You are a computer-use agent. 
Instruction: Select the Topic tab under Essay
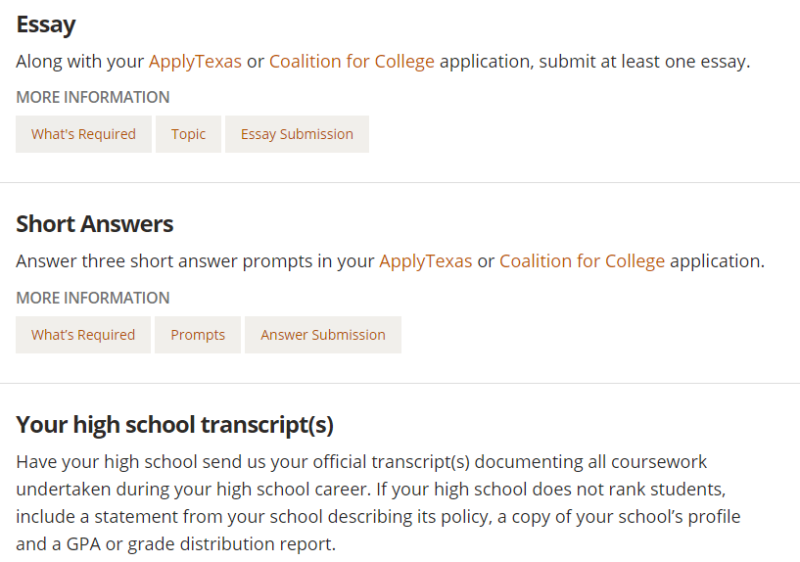(188, 134)
